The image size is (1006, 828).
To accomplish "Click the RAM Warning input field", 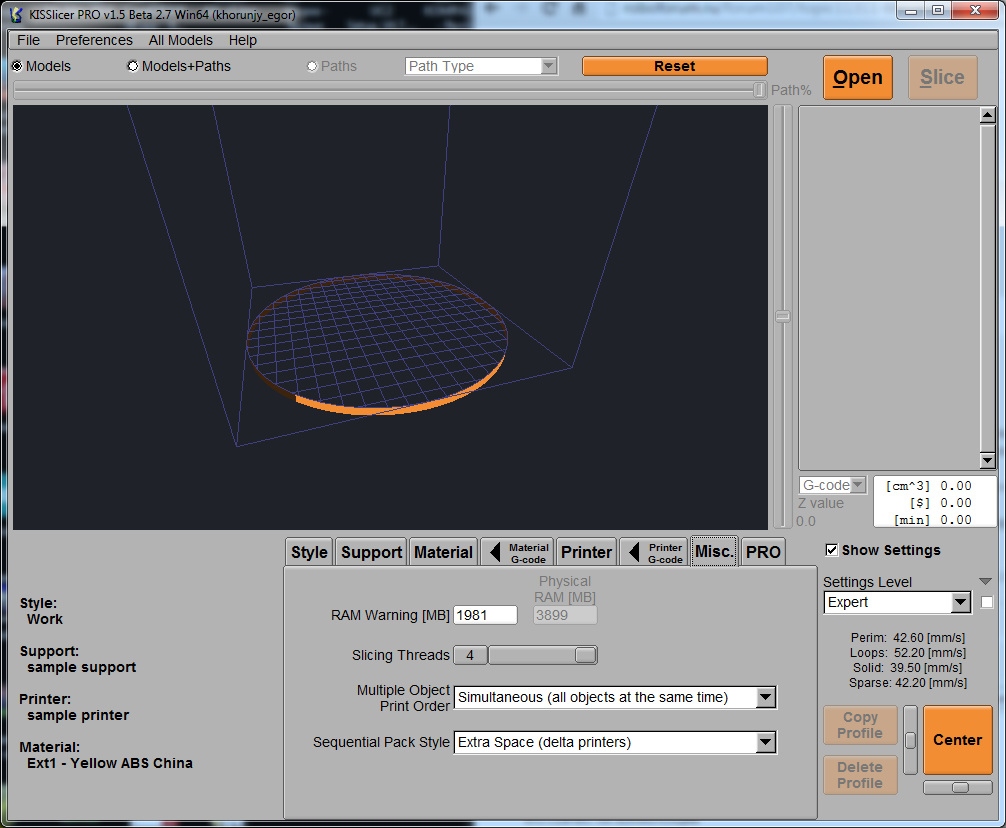I will point(485,615).
